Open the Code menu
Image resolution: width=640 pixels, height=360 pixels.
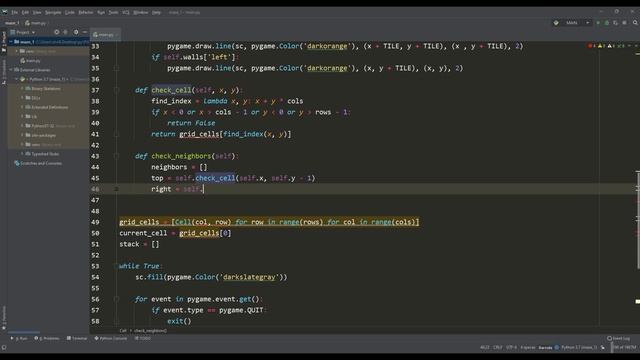[70, 12]
